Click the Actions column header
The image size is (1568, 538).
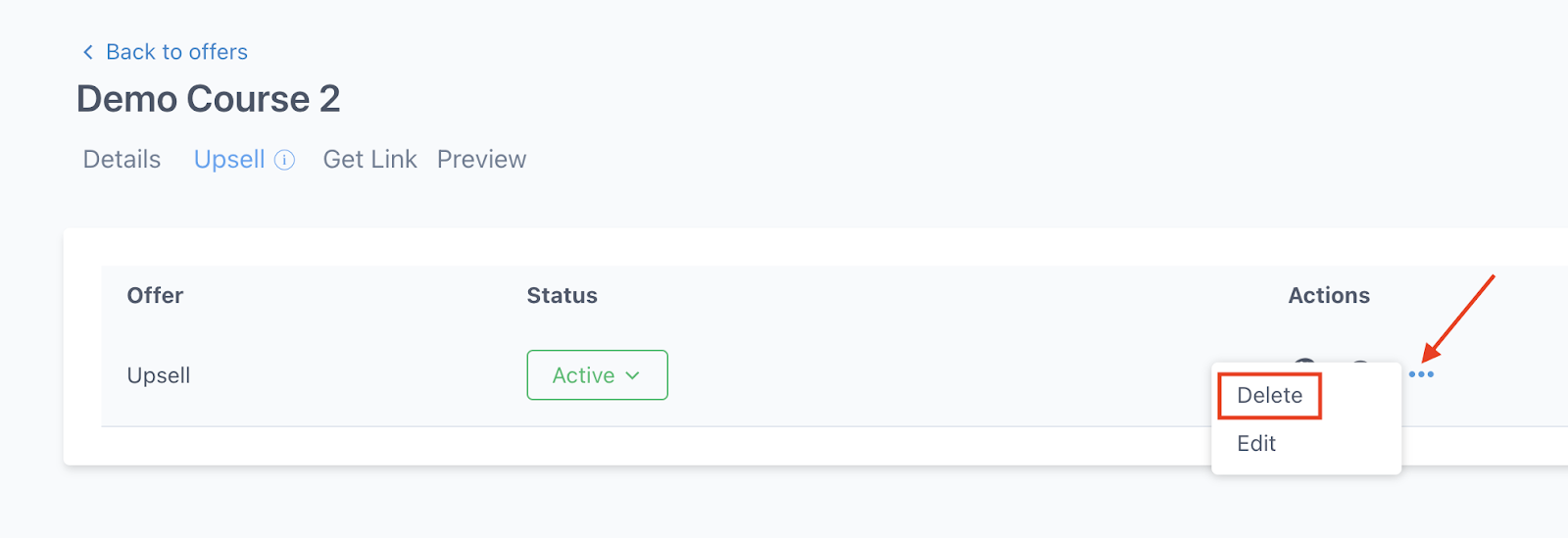1329,296
